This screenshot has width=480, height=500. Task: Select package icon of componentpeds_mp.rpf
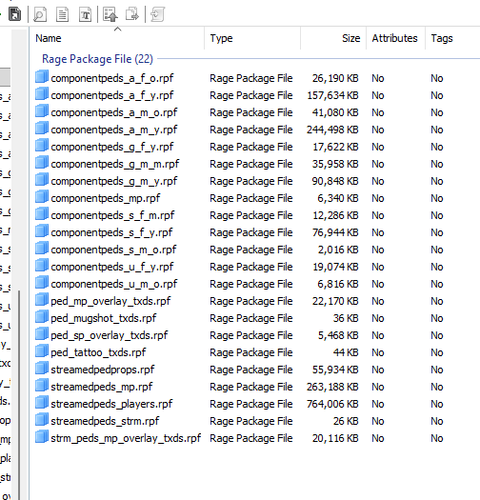pyautogui.click(x=42, y=197)
